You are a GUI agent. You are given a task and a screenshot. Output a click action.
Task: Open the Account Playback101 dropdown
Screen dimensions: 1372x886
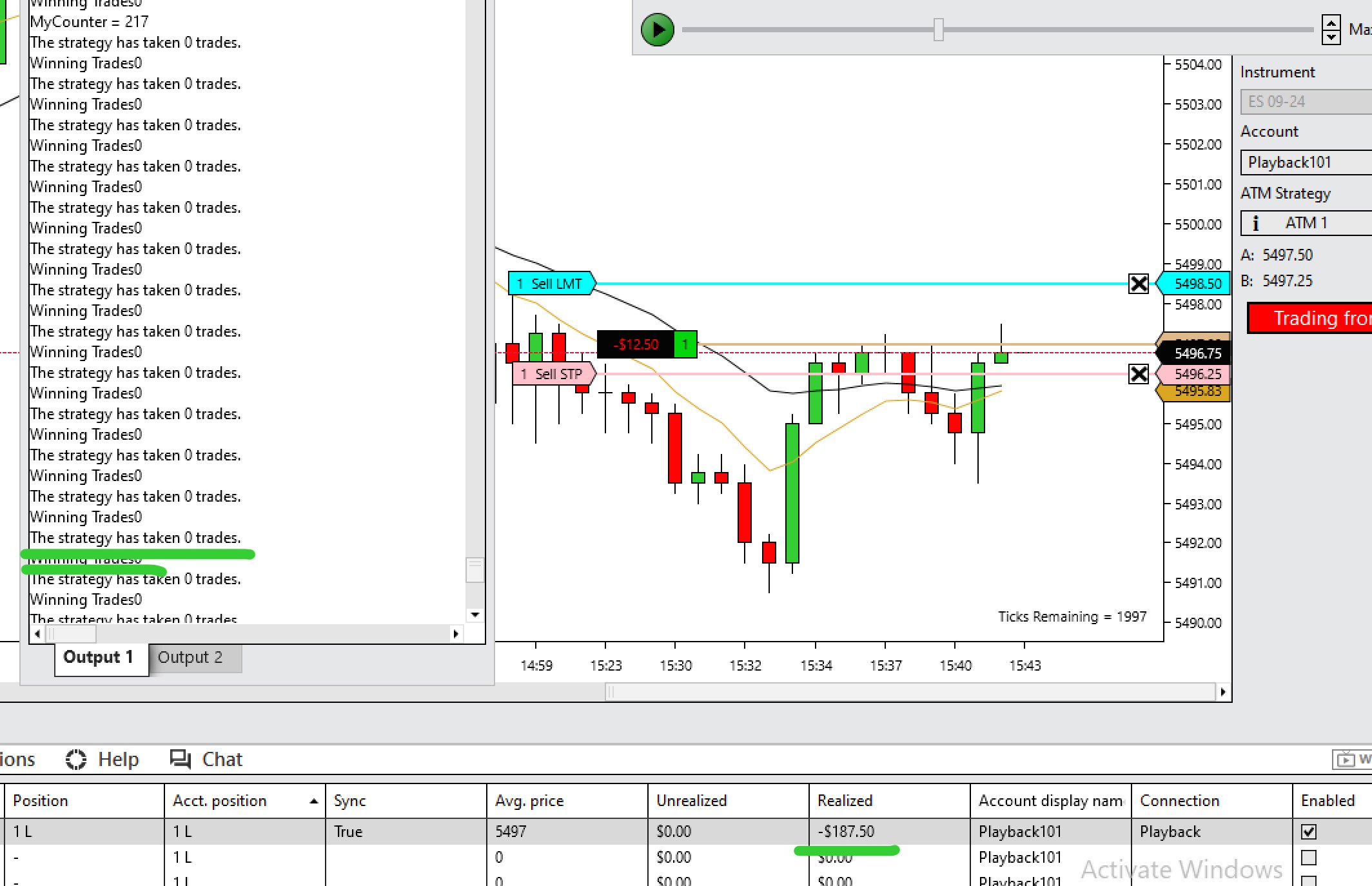[x=1305, y=162]
